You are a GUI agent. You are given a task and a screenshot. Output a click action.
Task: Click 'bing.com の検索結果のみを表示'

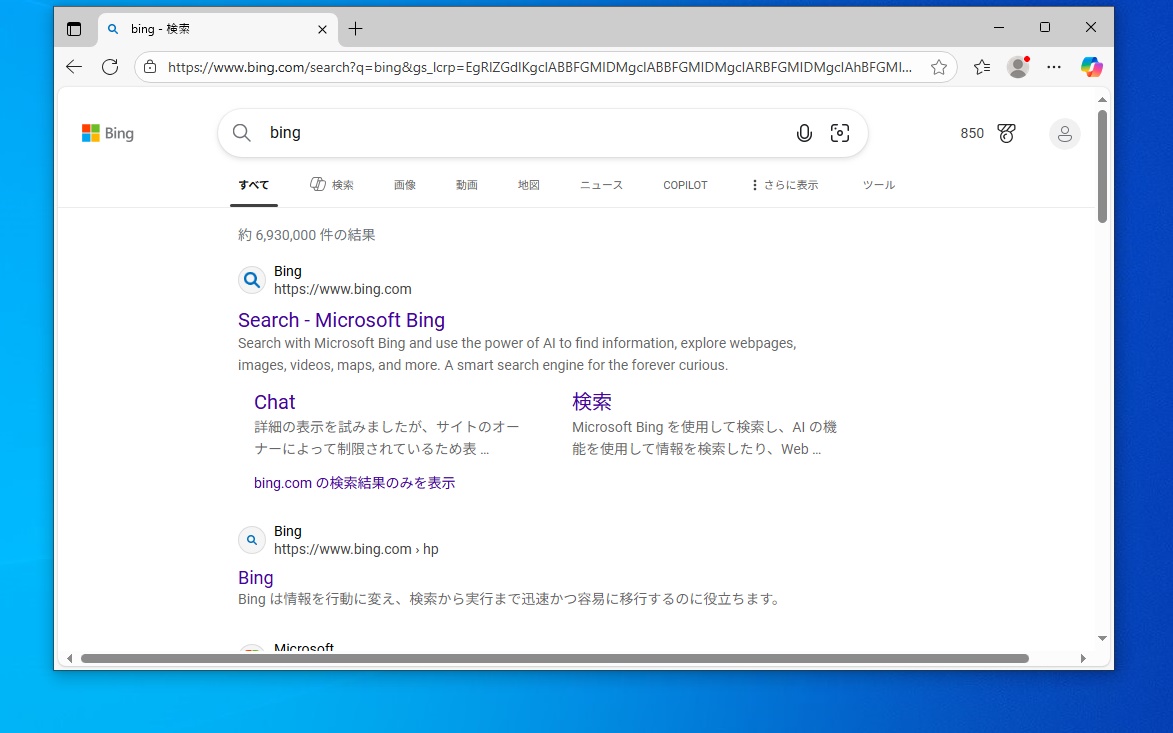tap(355, 483)
